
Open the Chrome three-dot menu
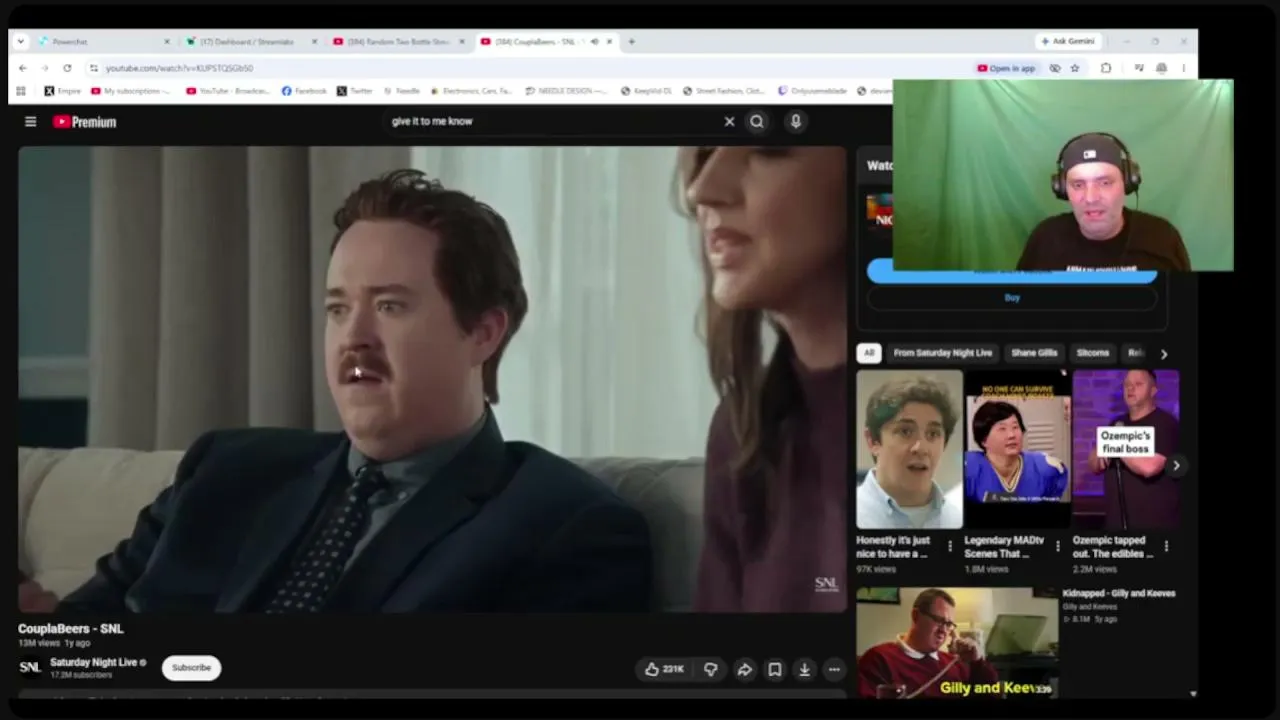point(1183,68)
